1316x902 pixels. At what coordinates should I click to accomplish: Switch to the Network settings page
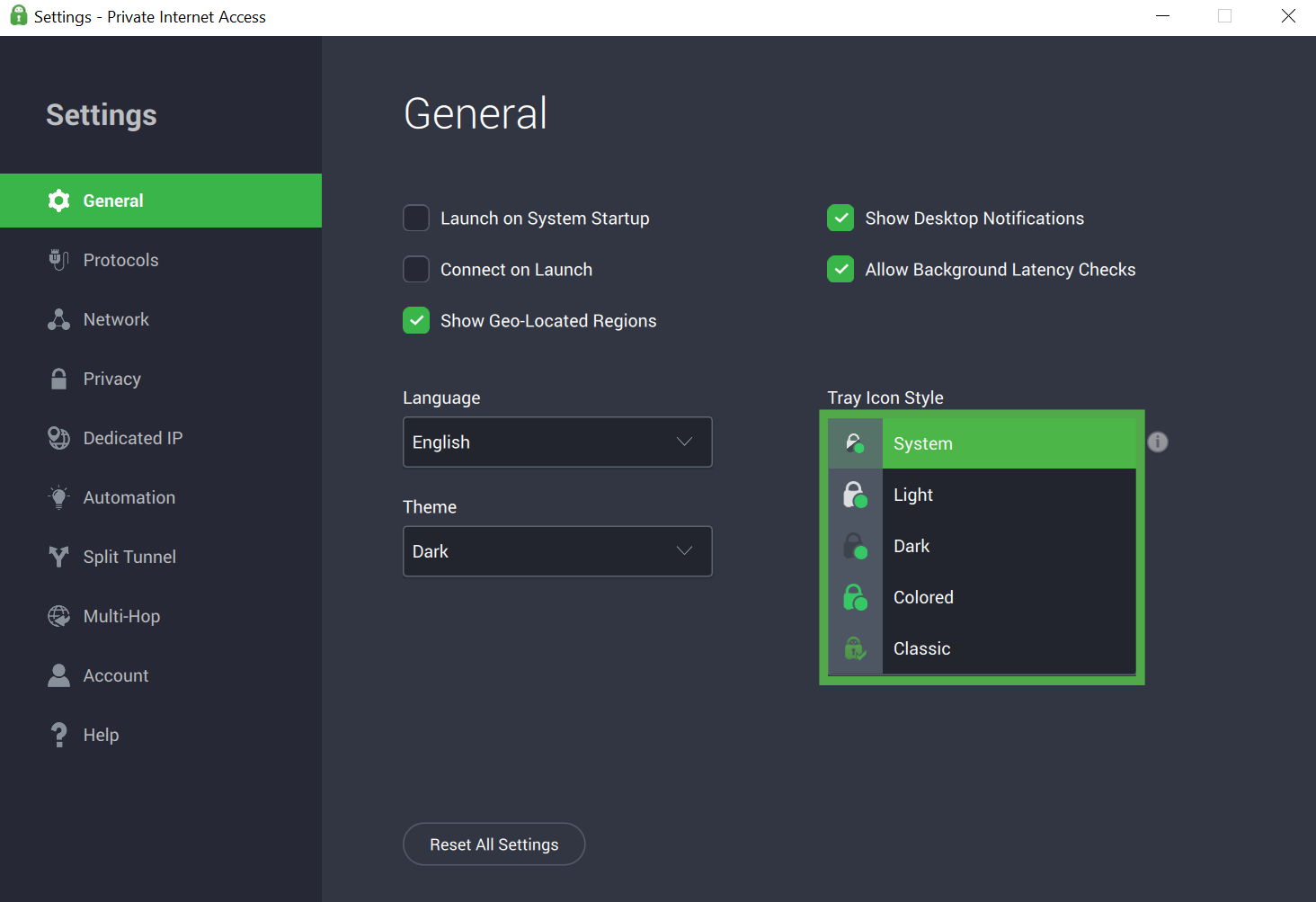click(161, 319)
